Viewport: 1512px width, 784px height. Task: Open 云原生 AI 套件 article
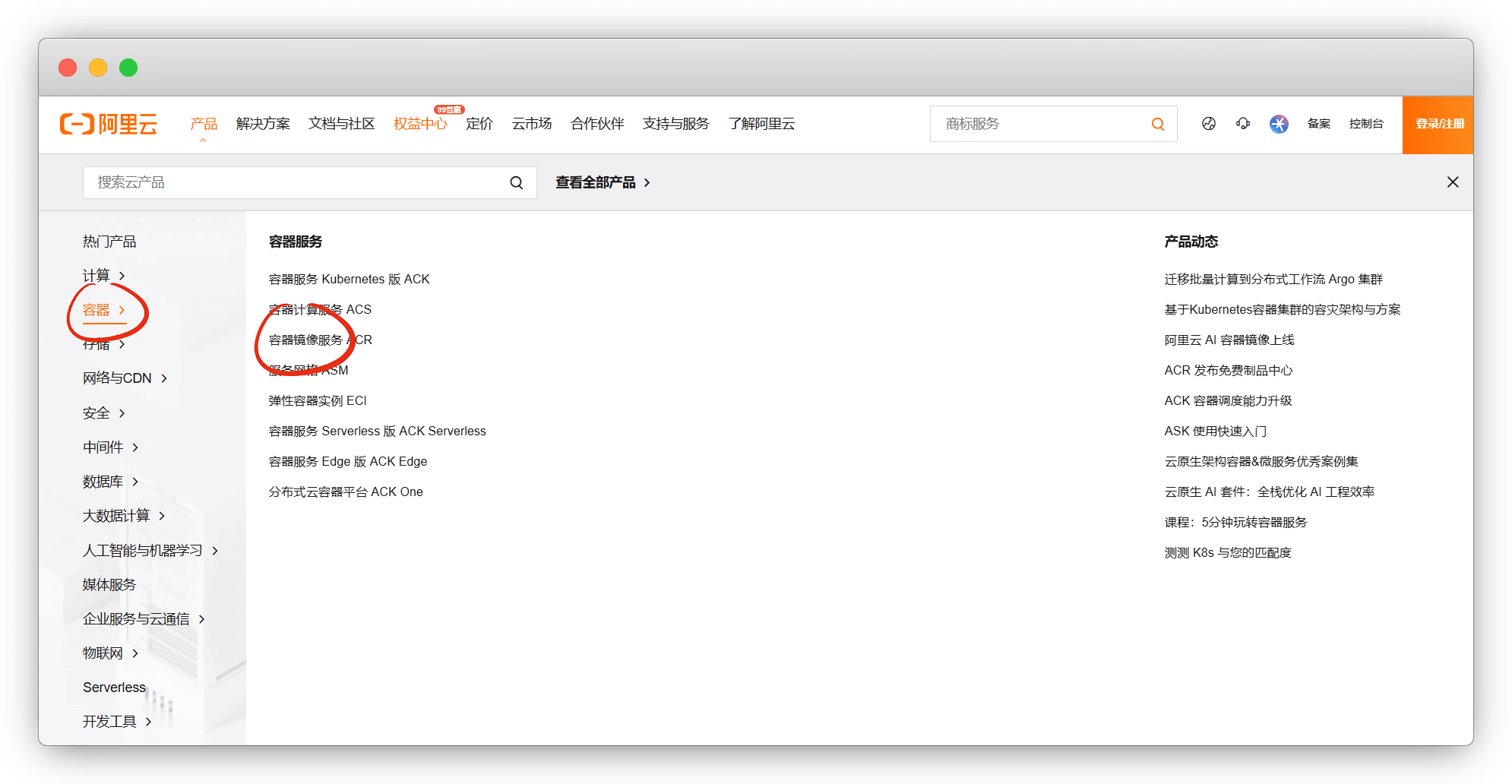point(1270,492)
